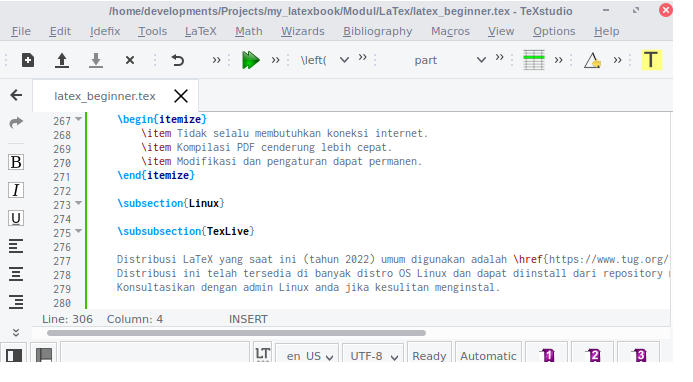Expand hidden items after run button
The image size is (693, 382).
(275, 60)
